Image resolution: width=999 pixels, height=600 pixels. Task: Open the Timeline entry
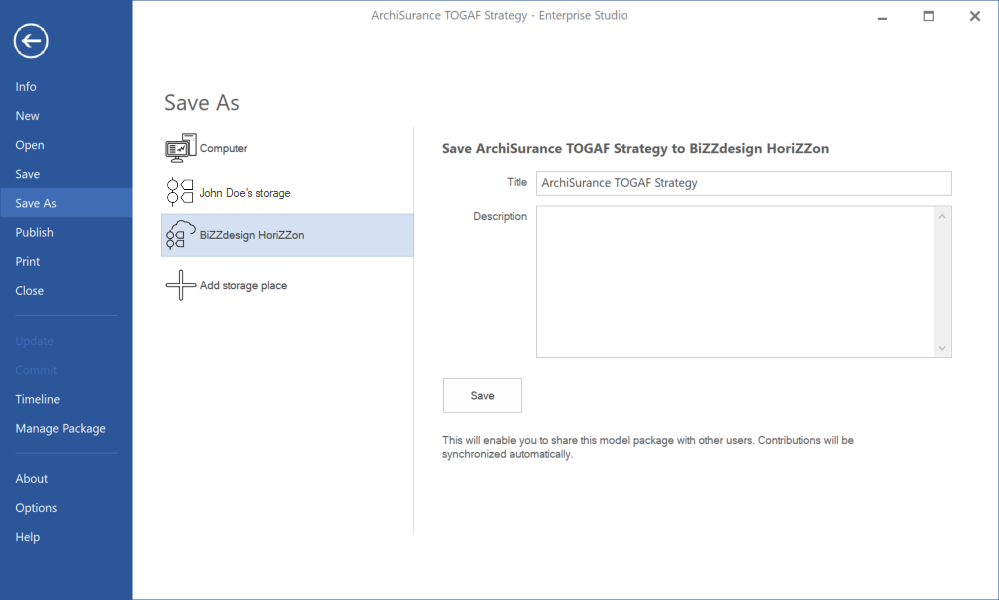point(38,399)
